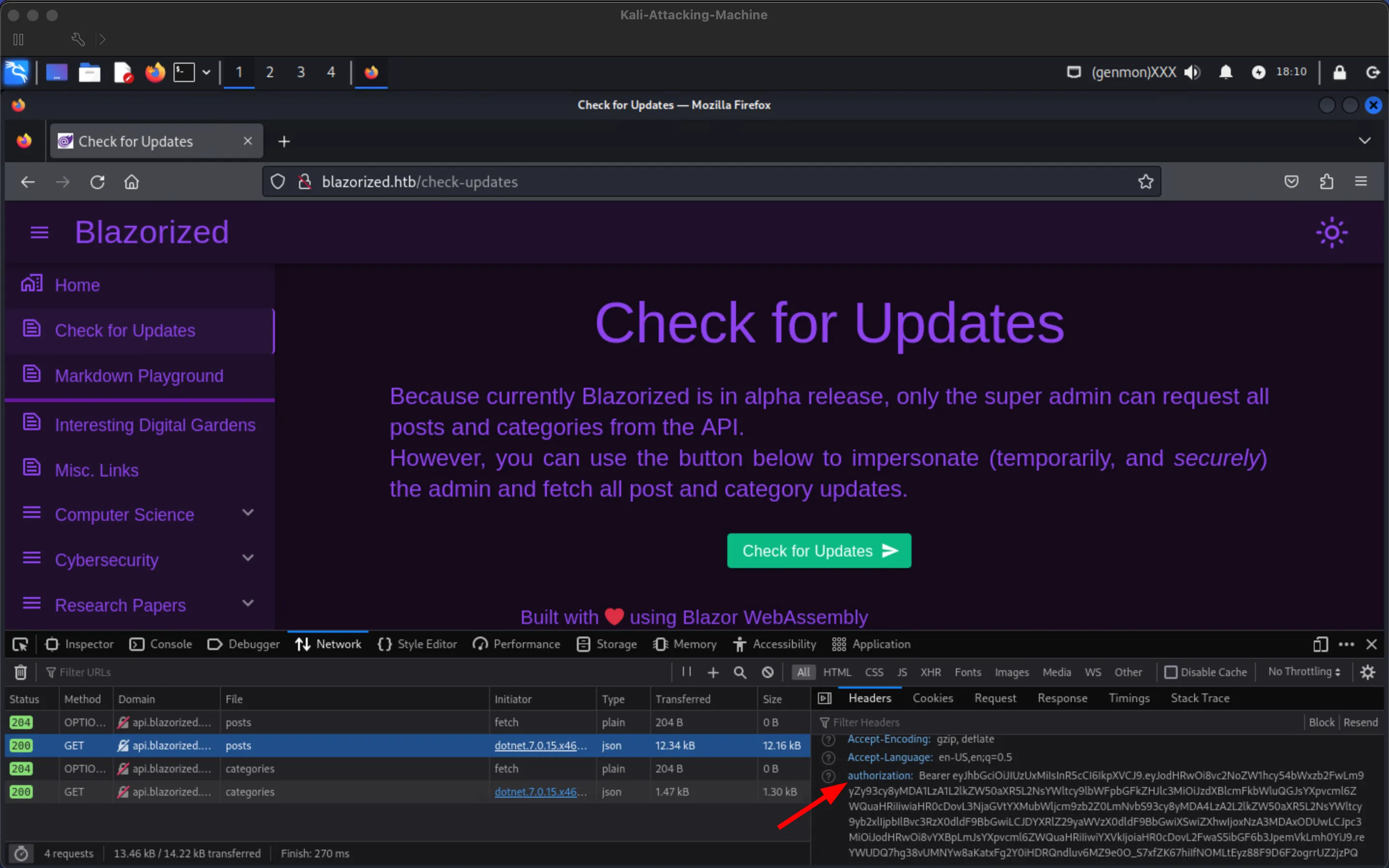Screen dimensions: 1389x868
Task: Open Interesting Digital Gardens page
Action: tap(155, 425)
